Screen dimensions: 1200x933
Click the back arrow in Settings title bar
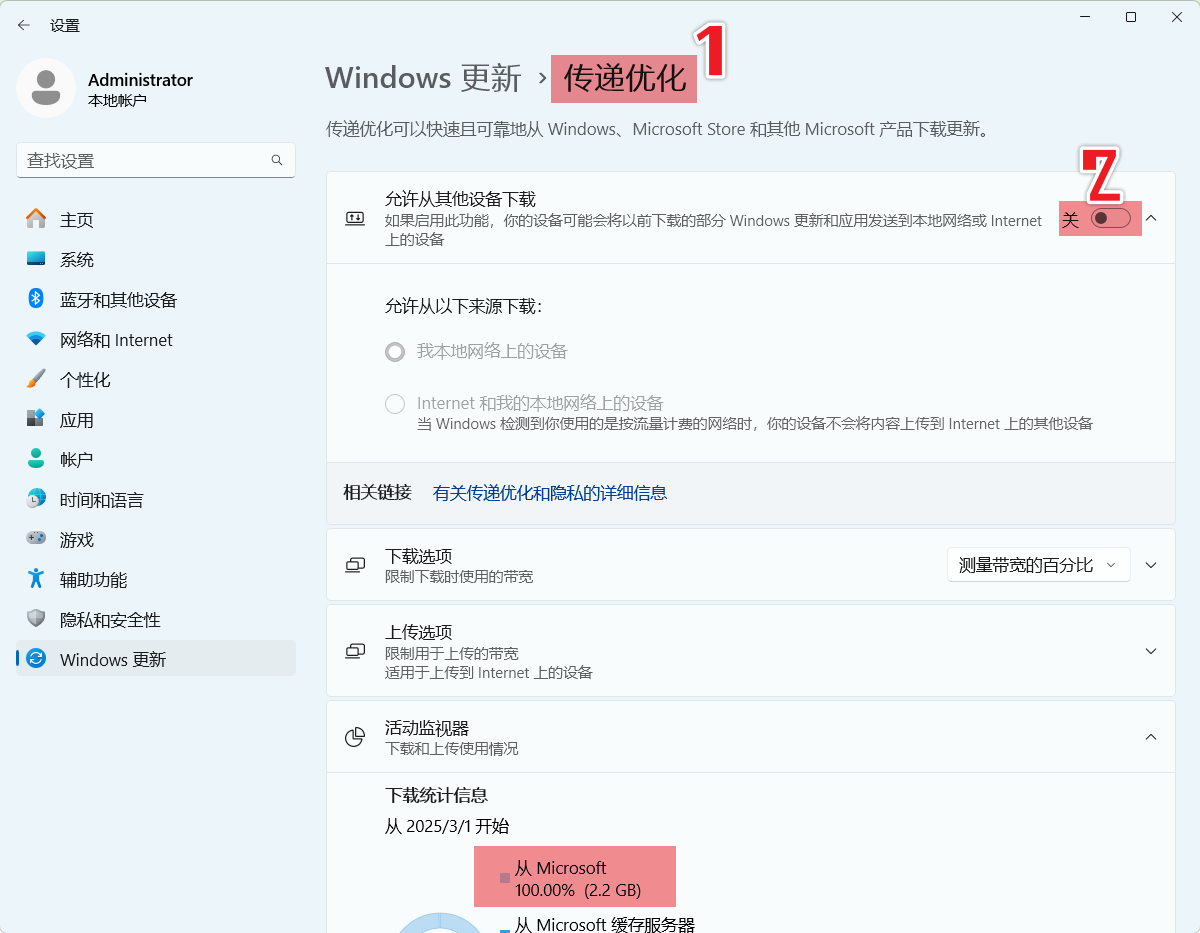coord(24,25)
